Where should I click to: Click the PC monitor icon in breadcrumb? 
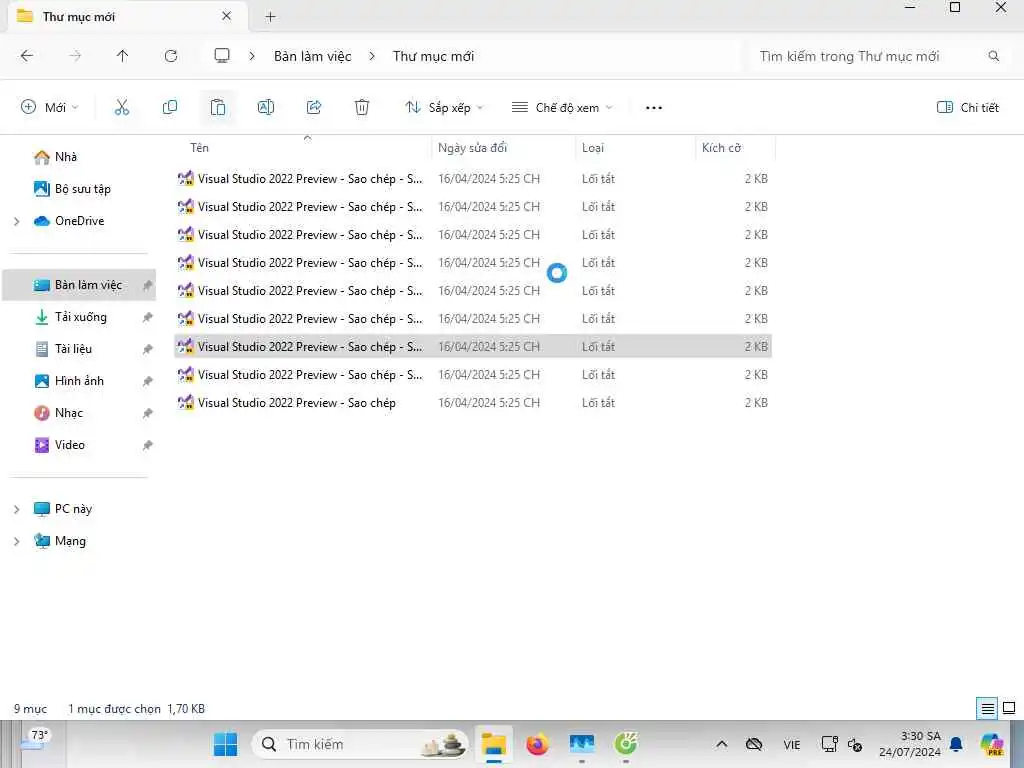[222, 56]
